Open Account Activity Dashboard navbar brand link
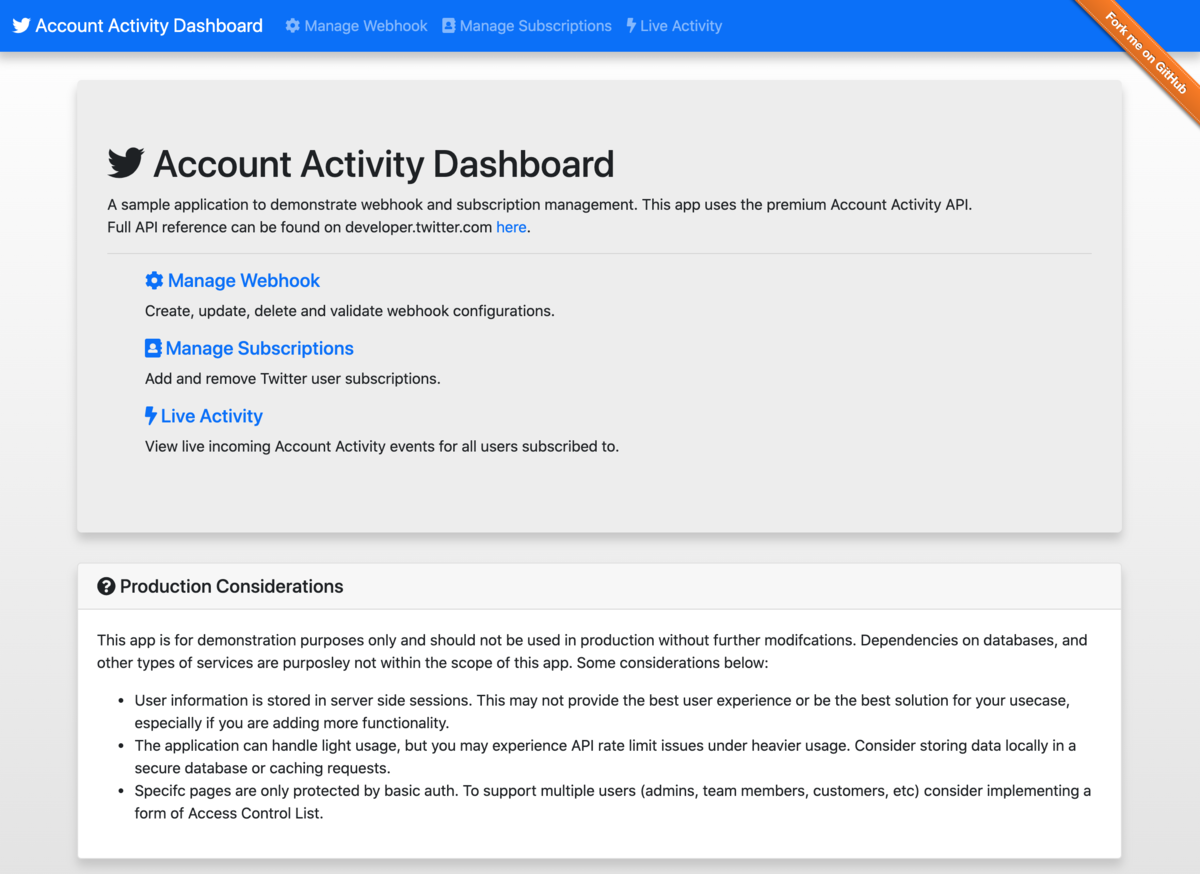 pyautogui.click(x=138, y=26)
